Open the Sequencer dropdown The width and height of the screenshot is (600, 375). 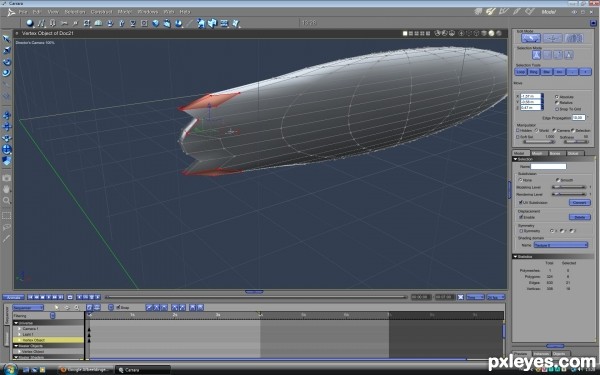28,307
